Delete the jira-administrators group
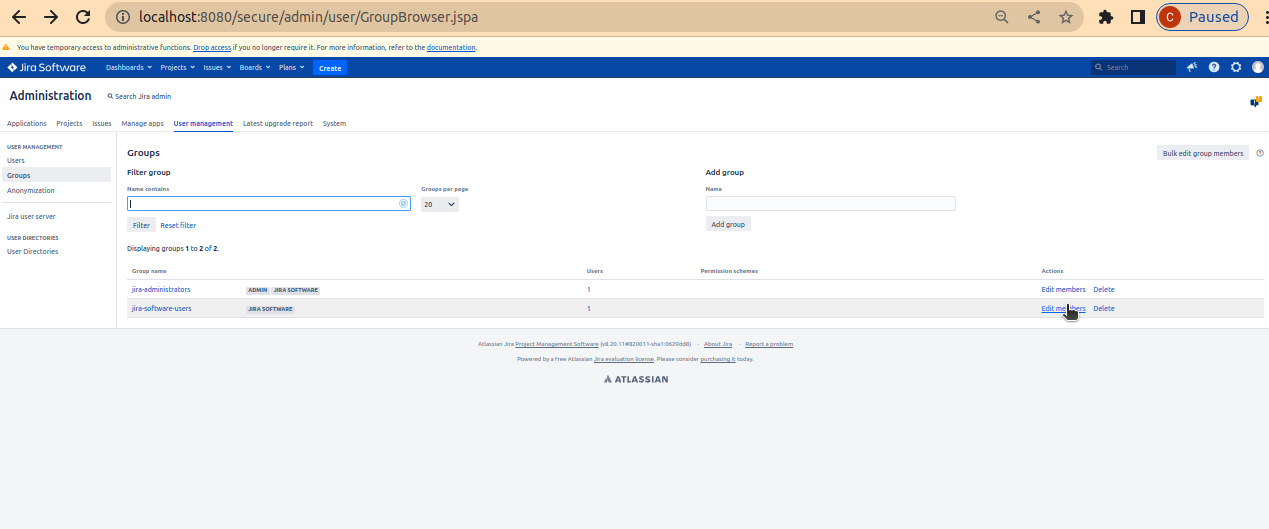The height and width of the screenshot is (529, 1269). [1104, 289]
